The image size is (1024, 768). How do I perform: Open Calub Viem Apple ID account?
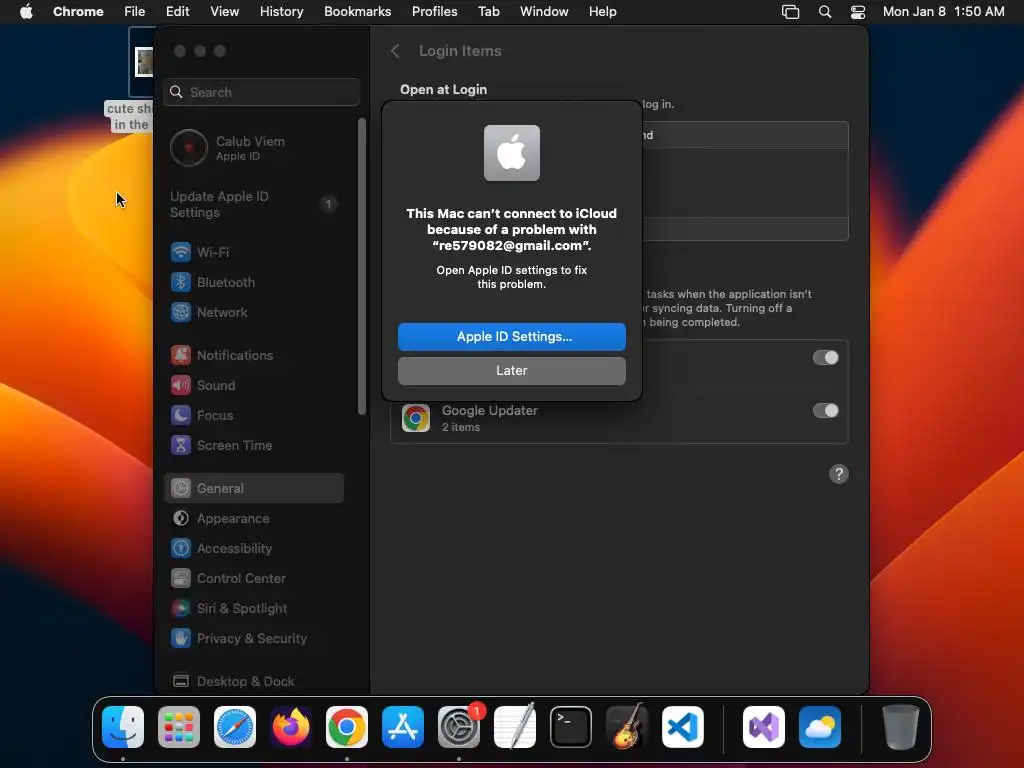(255, 148)
